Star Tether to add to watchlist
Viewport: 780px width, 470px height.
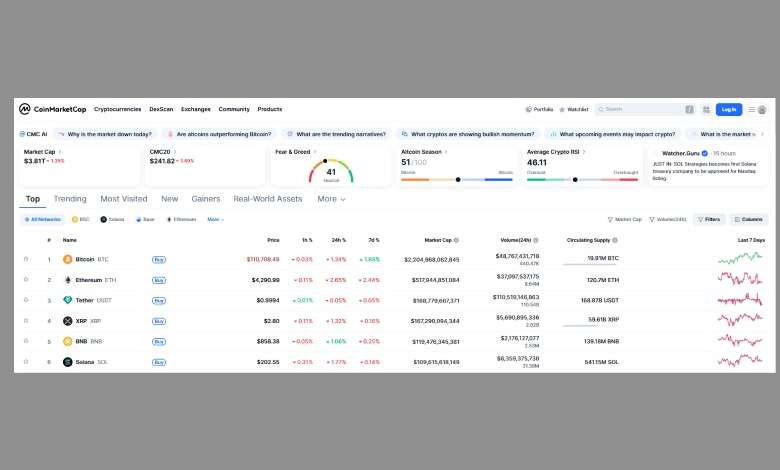[x=26, y=300]
